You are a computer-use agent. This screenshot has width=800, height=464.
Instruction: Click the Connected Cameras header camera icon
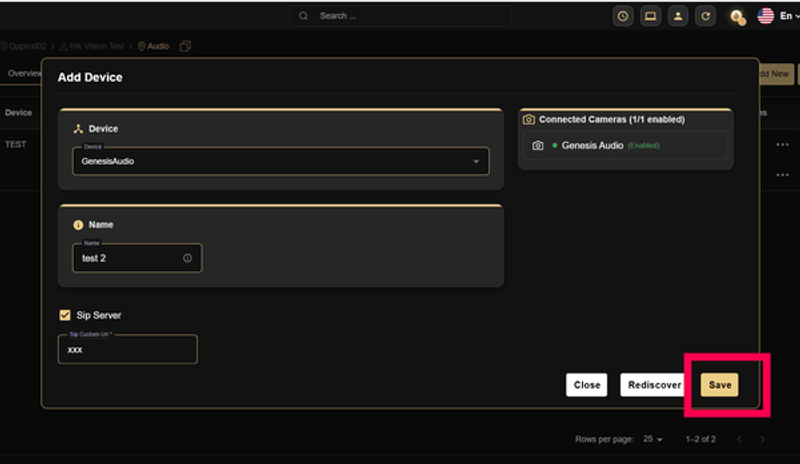[x=529, y=119]
